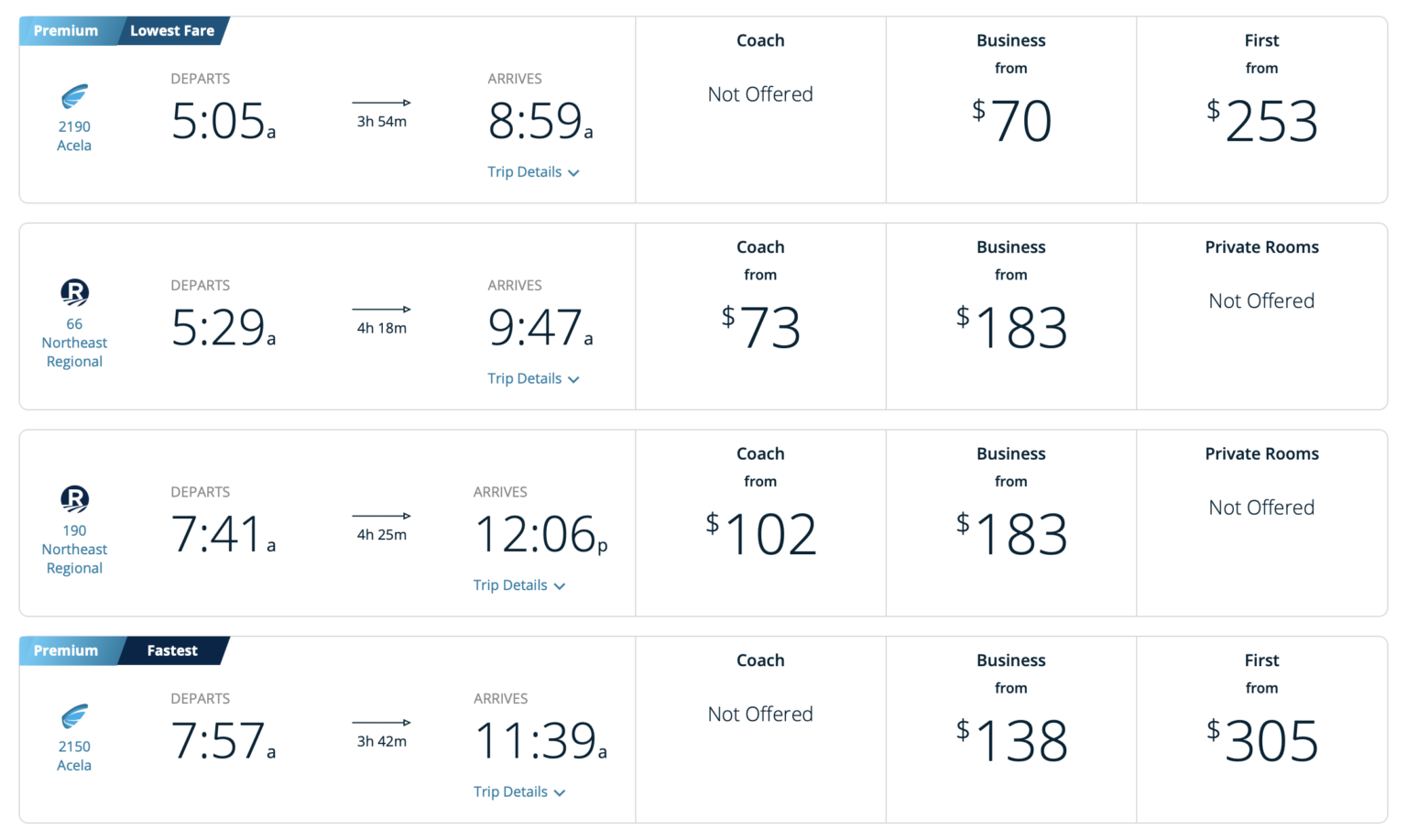
Task: Select the $305 First class fare
Action: (x=1261, y=740)
